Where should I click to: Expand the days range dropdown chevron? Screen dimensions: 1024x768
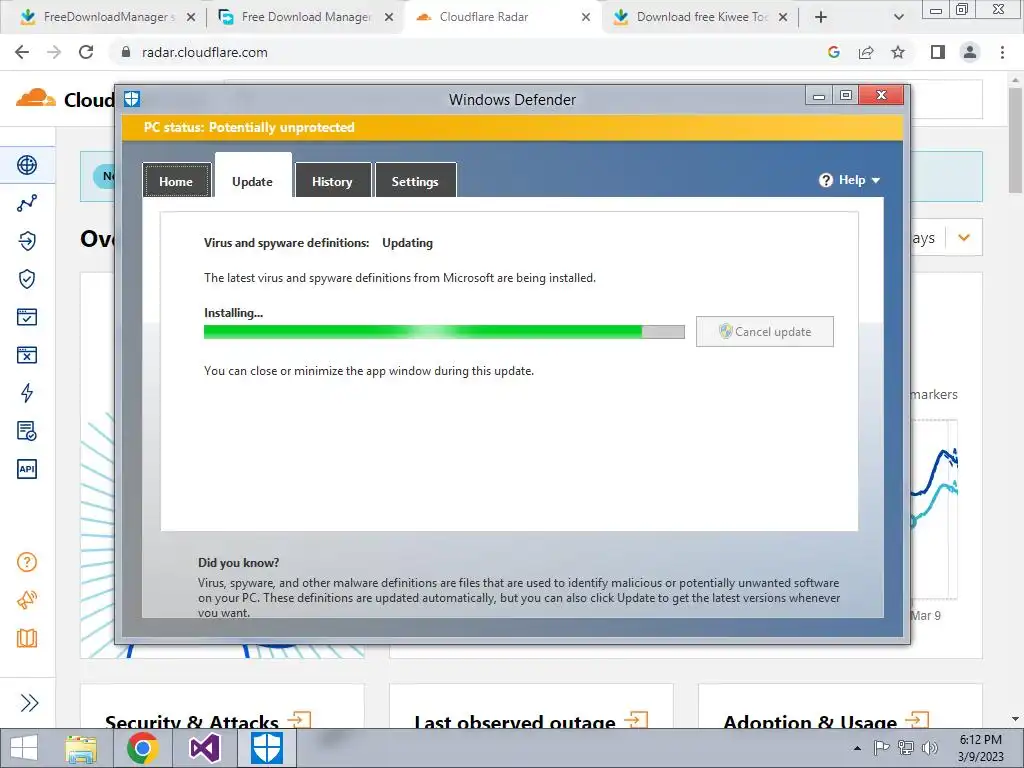click(x=964, y=238)
